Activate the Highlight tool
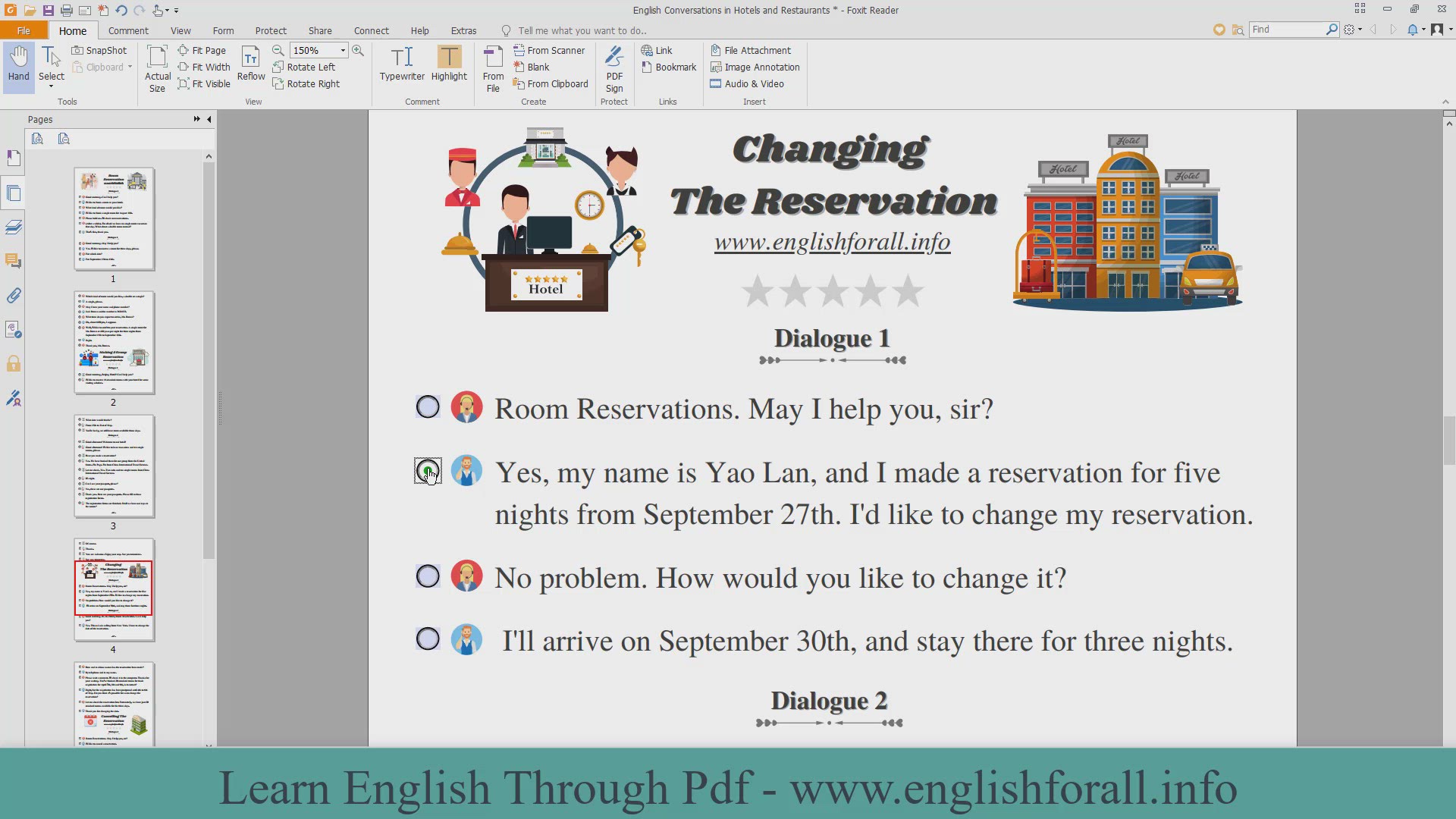Screen dimensions: 1456x819 (449, 64)
